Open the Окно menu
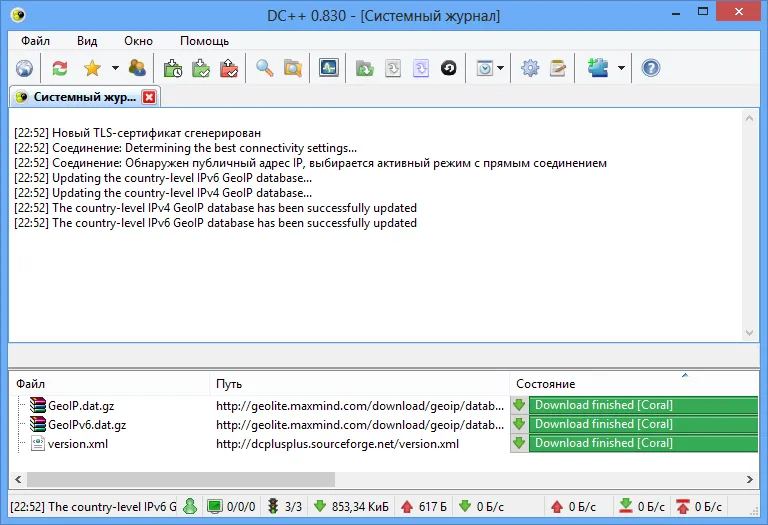 coord(139,41)
